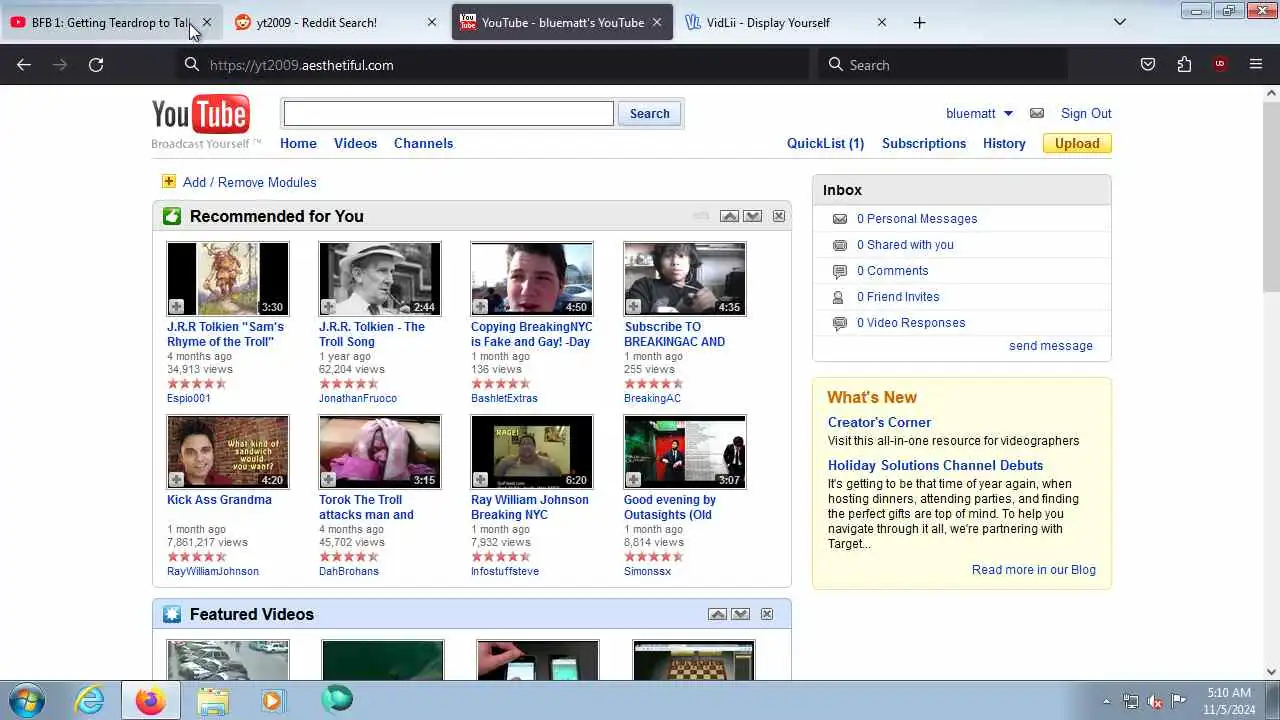Click the Video Responses icon
This screenshot has width=1280, height=720.
pyautogui.click(x=840, y=323)
